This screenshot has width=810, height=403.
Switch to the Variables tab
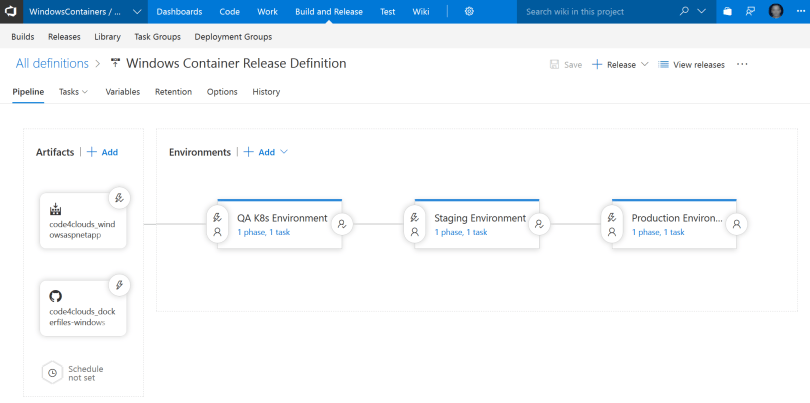click(x=123, y=92)
